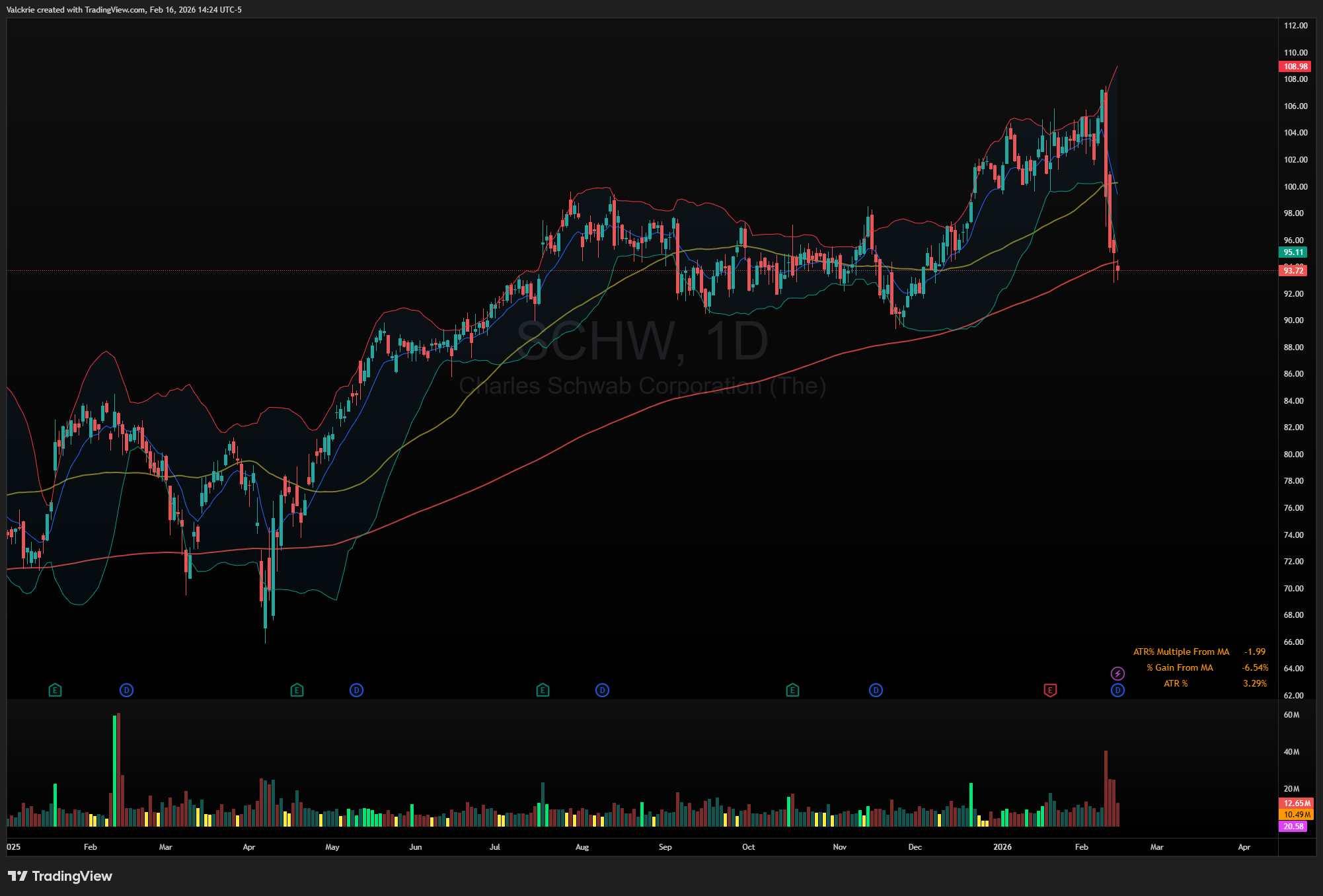The height and width of the screenshot is (896, 1323).
Task: Click the purple lightning bolt event icon
Action: pyautogui.click(x=1117, y=674)
